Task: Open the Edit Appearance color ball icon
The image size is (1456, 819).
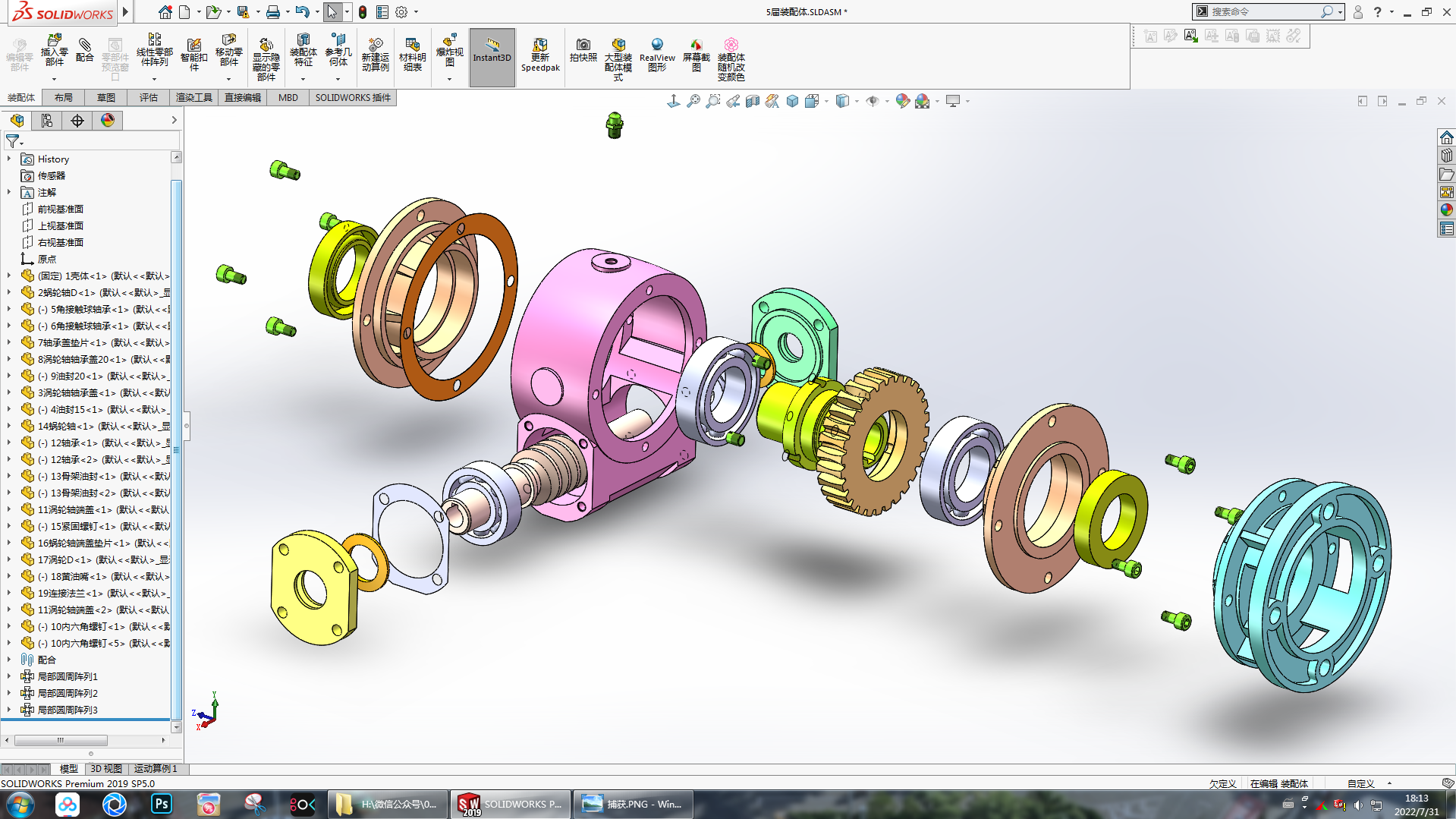Action: click(902, 101)
